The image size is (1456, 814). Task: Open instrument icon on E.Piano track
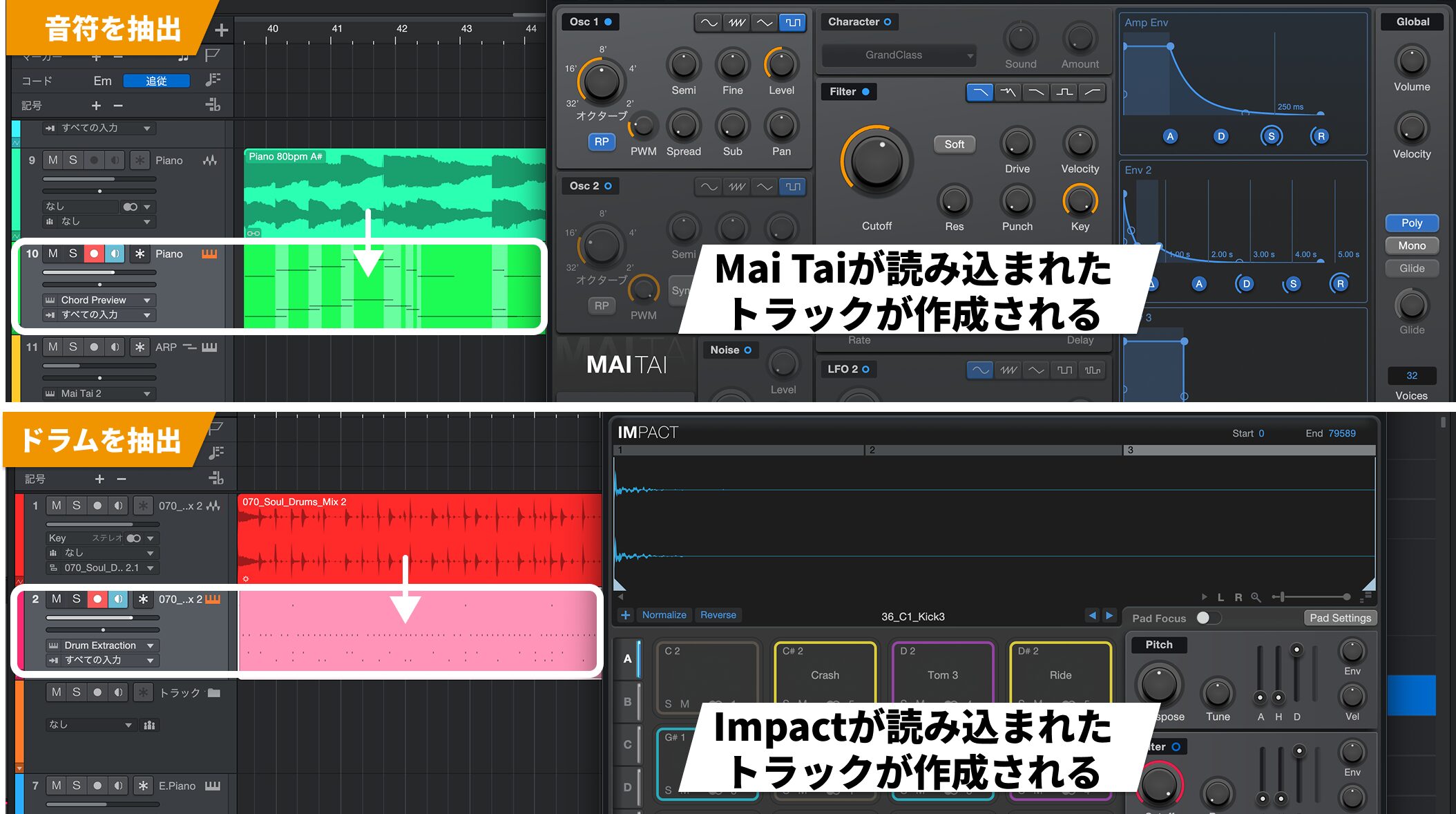tap(213, 786)
